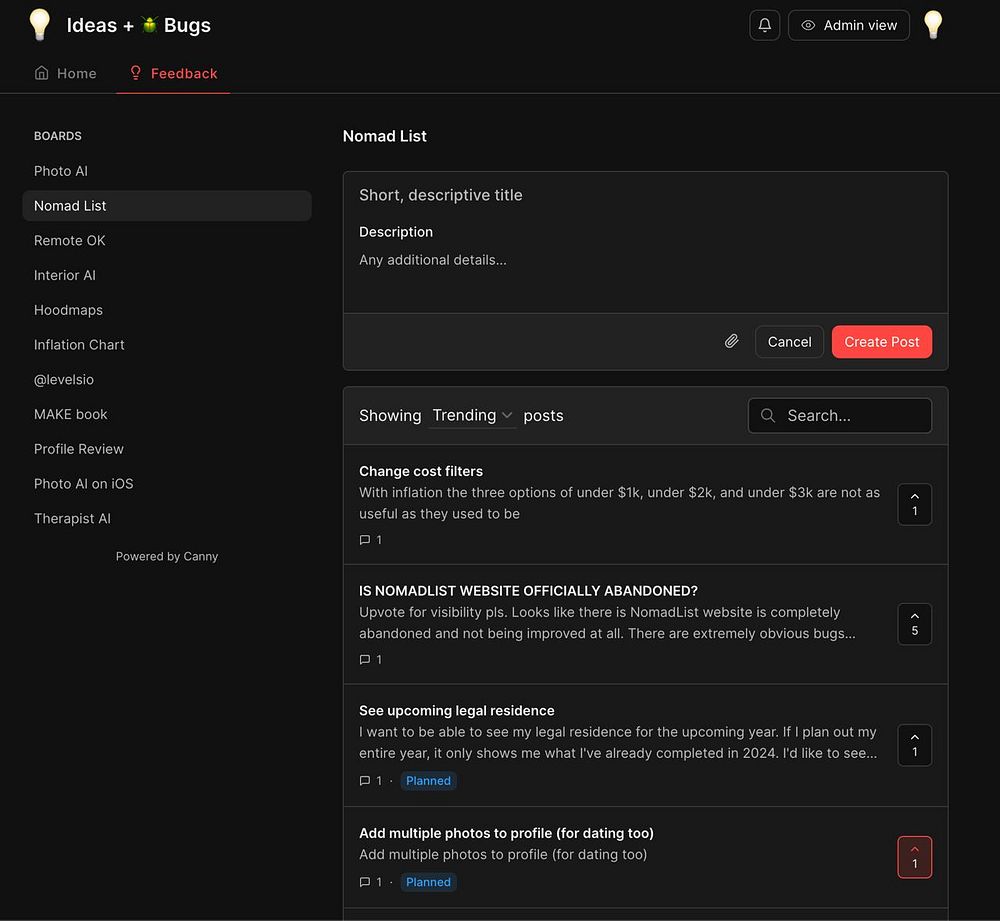The image size is (1000, 921).
Task: Focus the Search posts field
Action: pos(839,416)
